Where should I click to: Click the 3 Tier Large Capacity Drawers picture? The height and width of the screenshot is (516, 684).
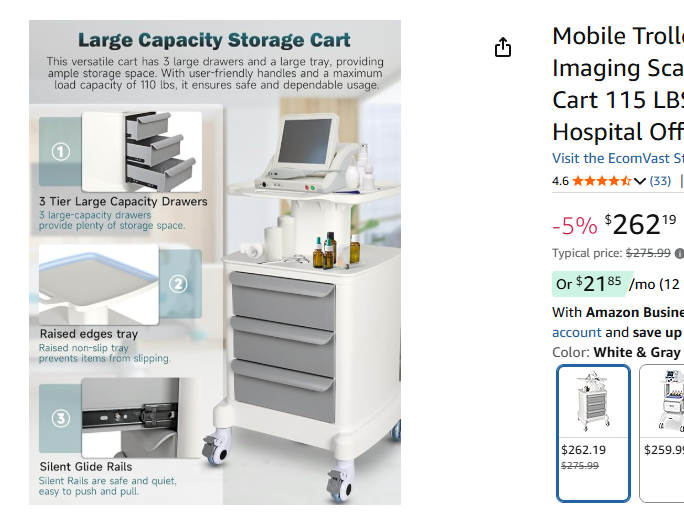[x=142, y=151]
